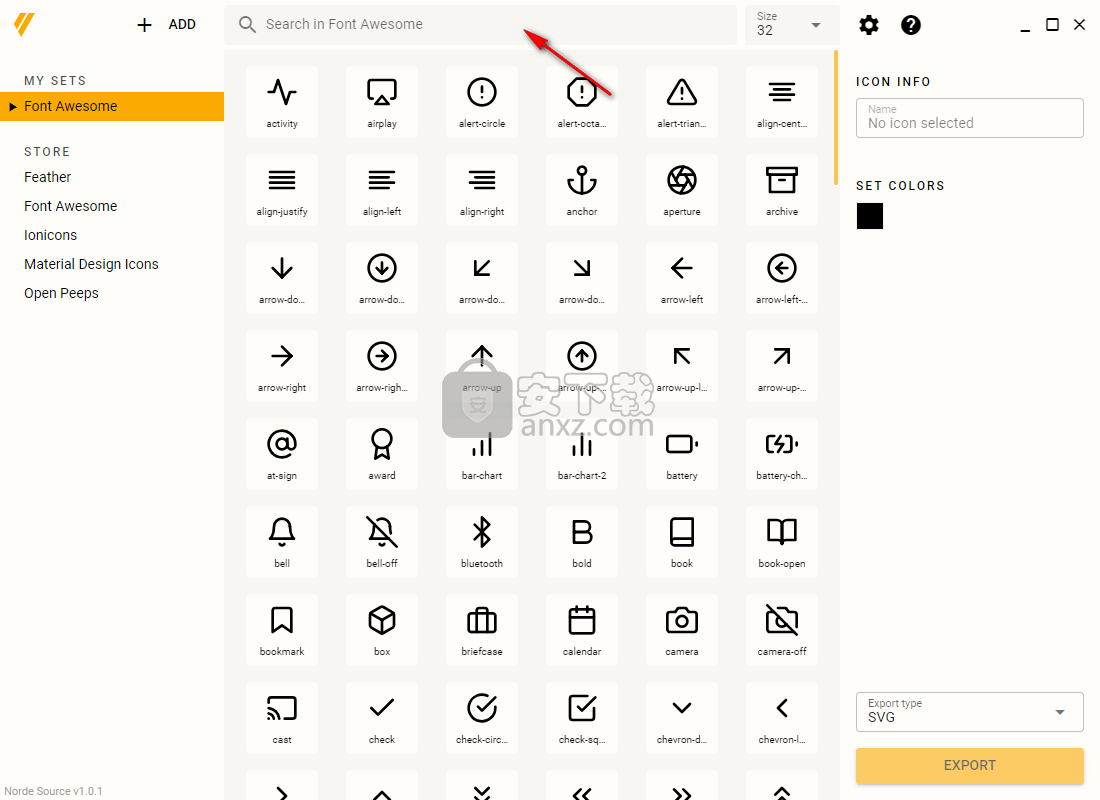
Task: Click the Norde Source logo
Action: 24,25
